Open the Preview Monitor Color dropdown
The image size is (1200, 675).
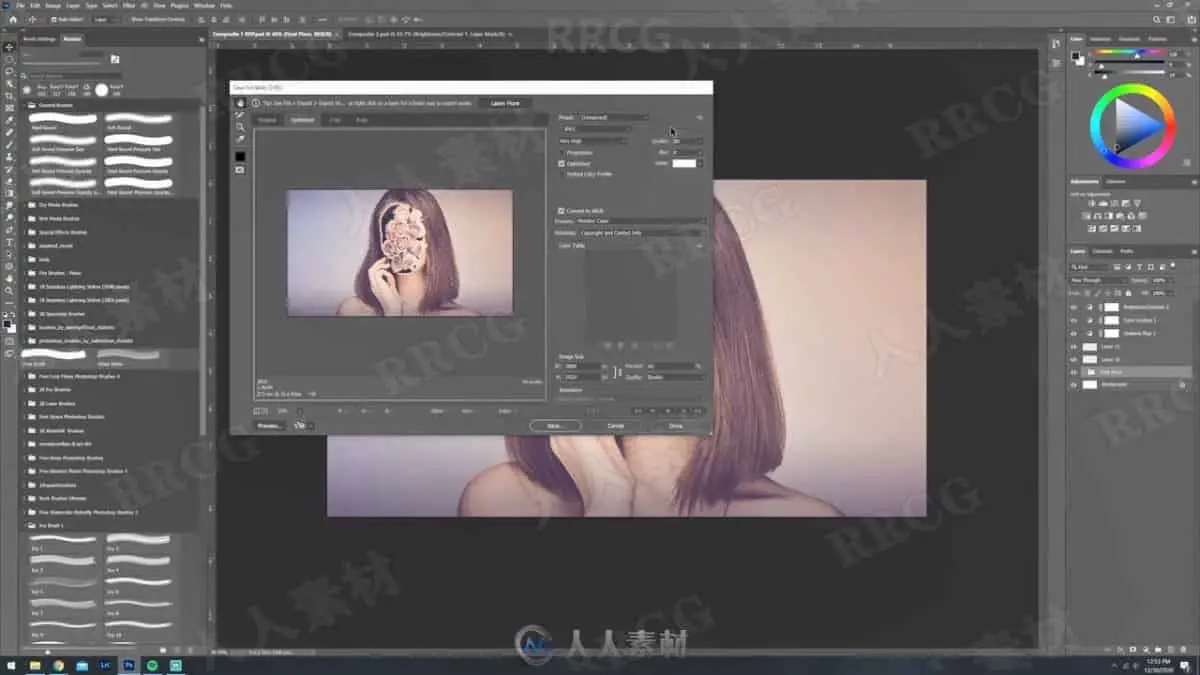641,221
